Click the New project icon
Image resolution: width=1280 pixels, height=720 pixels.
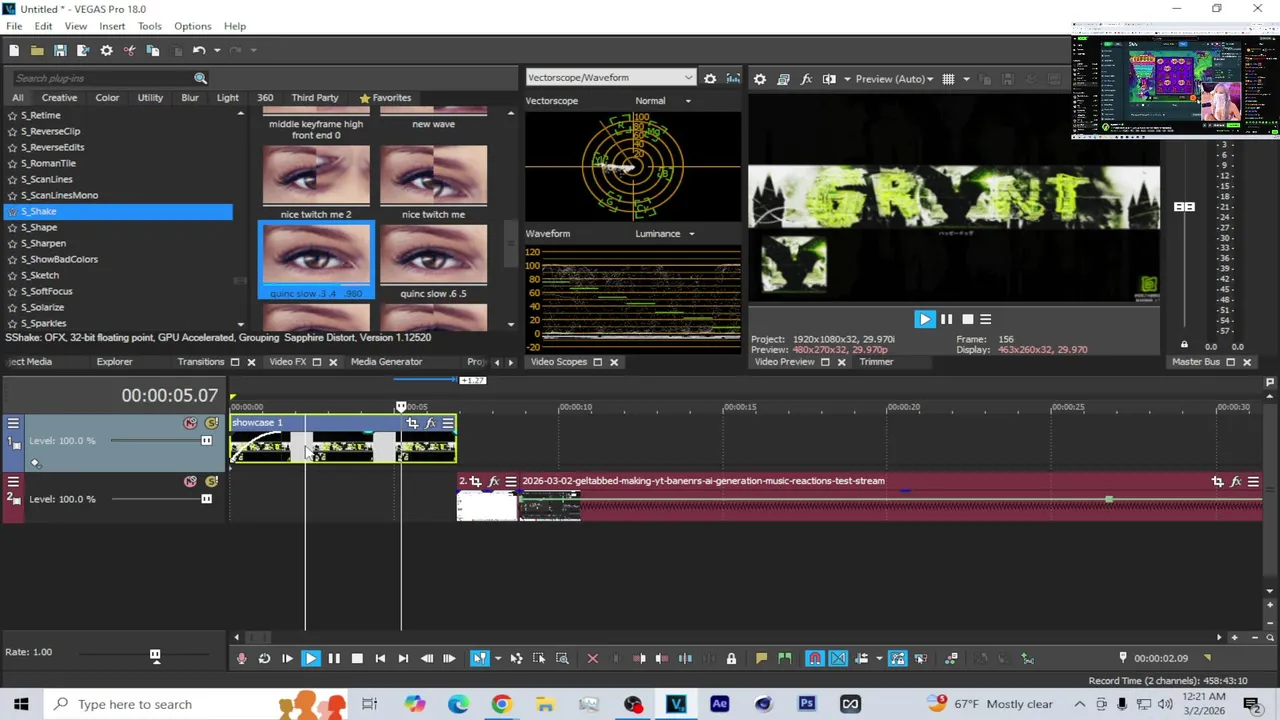click(14, 50)
